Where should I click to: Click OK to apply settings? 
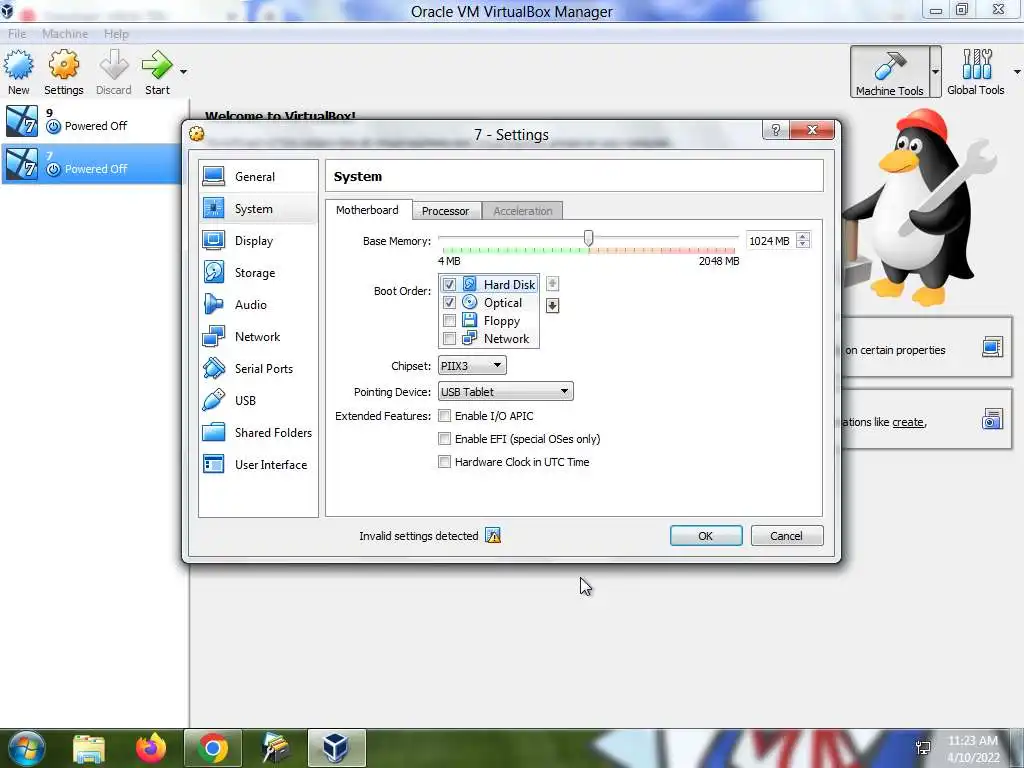pos(706,536)
